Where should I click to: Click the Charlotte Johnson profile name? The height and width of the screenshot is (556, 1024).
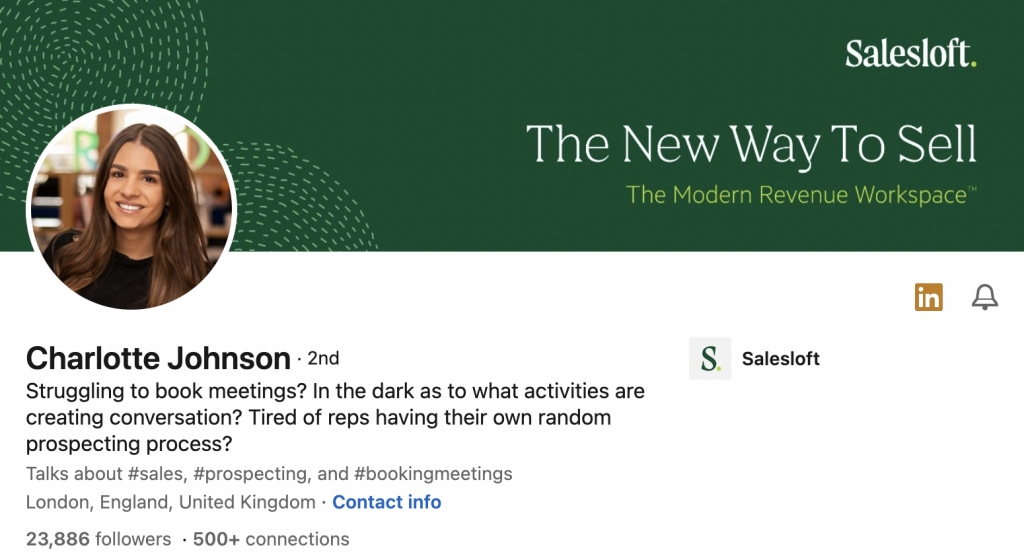click(x=158, y=358)
